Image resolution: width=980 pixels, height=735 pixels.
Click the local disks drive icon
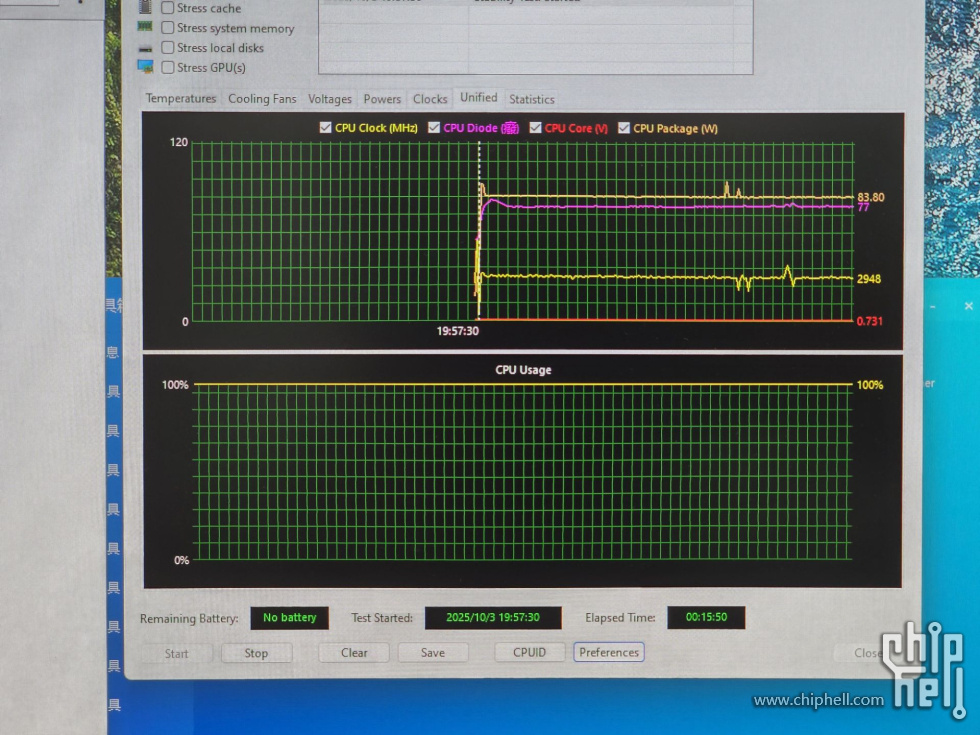[x=145, y=48]
